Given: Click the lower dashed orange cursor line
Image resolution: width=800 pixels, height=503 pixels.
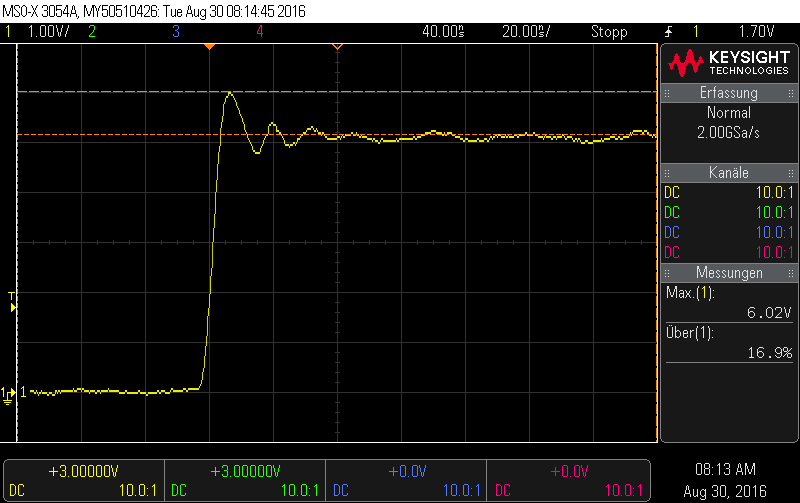Looking at the screenshot, I should tap(337, 135).
